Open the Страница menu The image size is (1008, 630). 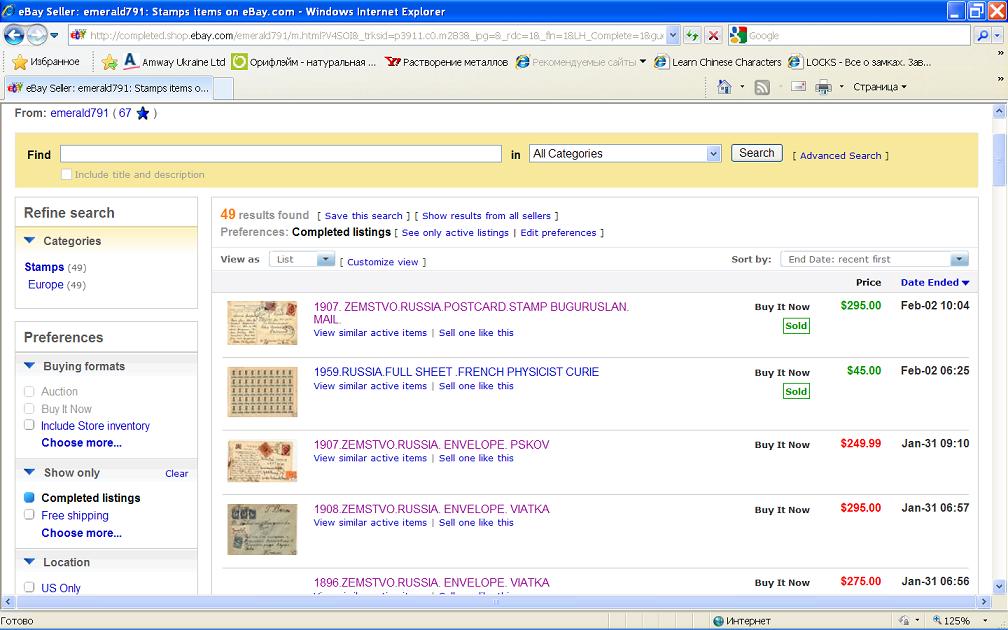[x=879, y=86]
